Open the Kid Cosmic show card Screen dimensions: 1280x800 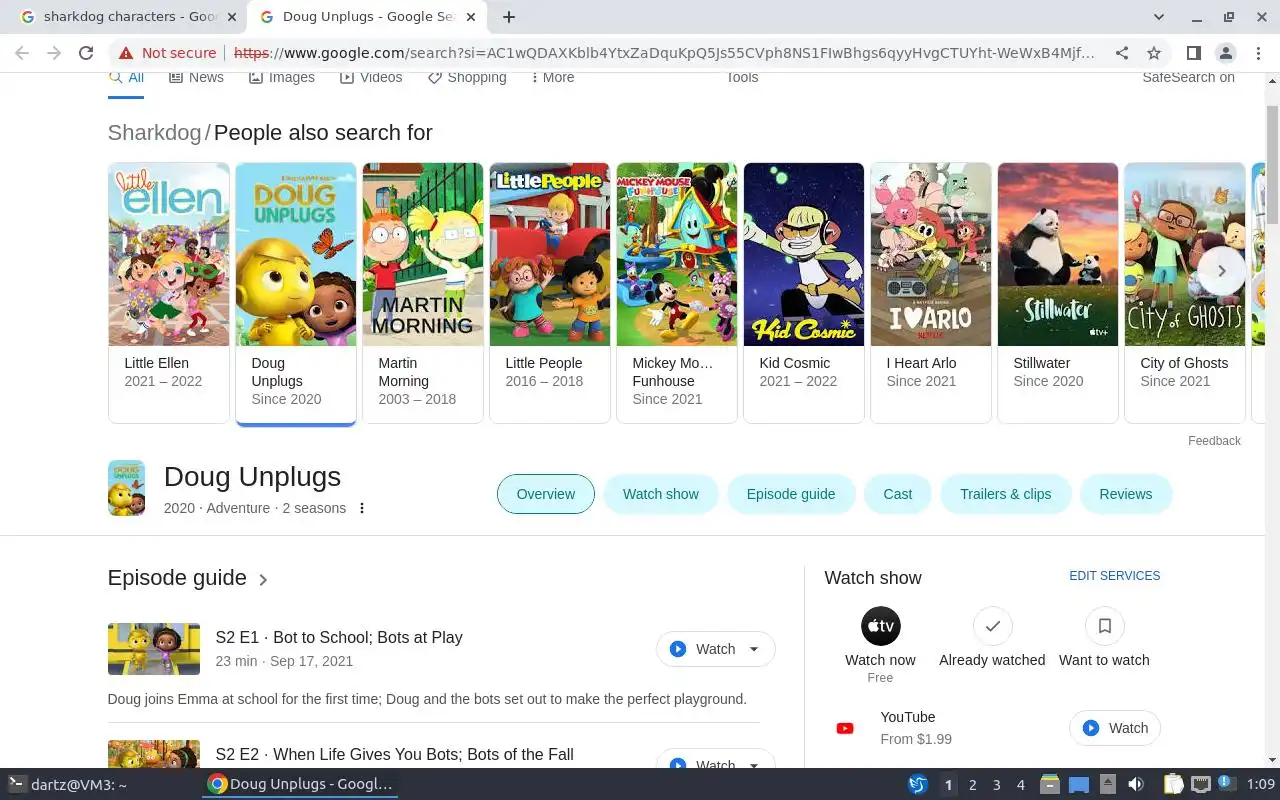click(x=804, y=293)
